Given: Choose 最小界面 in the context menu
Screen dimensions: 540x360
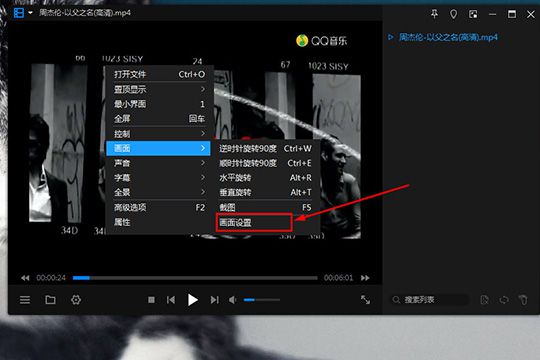Looking at the screenshot, I should [x=158, y=104].
